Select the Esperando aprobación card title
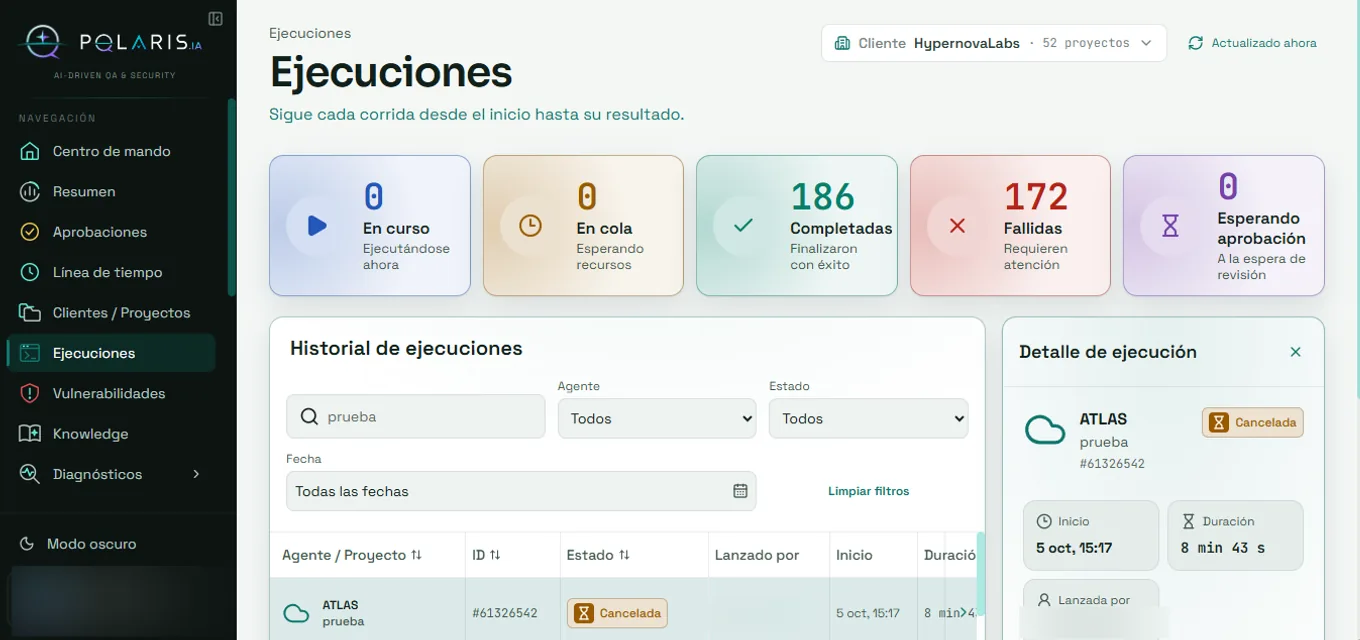The height and width of the screenshot is (640, 1360). pyautogui.click(x=1261, y=228)
